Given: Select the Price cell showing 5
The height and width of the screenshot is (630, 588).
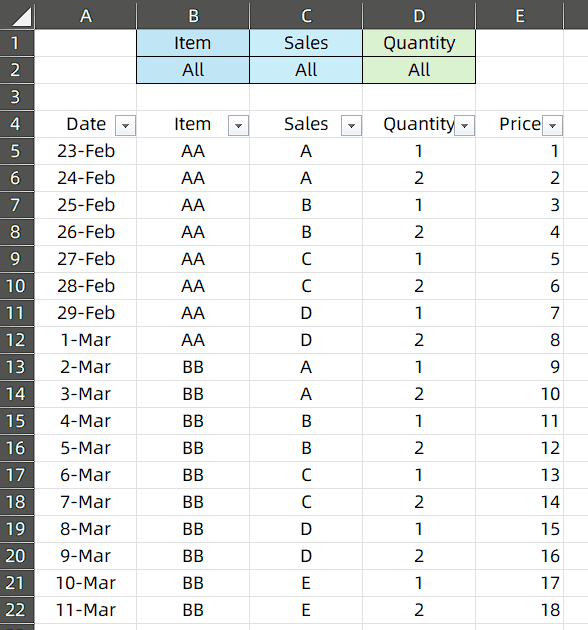Looking at the screenshot, I should pos(520,259).
